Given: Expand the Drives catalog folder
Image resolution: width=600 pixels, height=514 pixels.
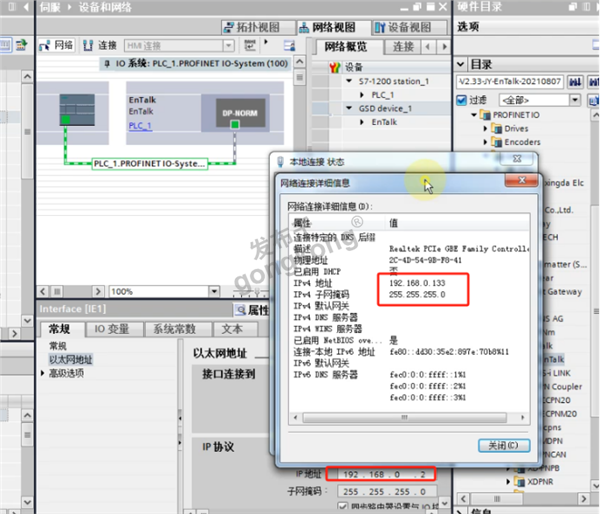Looking at the screenshot, I should [x=486, y=128].
